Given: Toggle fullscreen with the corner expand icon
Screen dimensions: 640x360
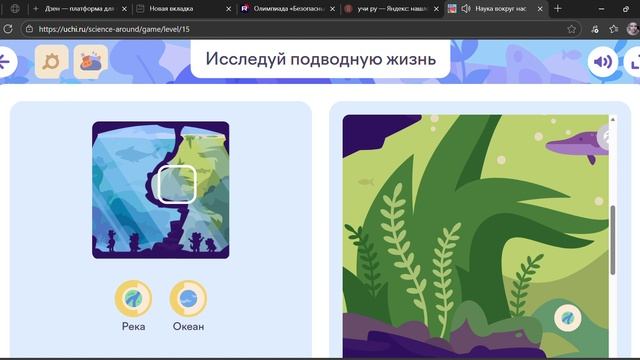Looking at the screenshot, I should tap(633, 62).
